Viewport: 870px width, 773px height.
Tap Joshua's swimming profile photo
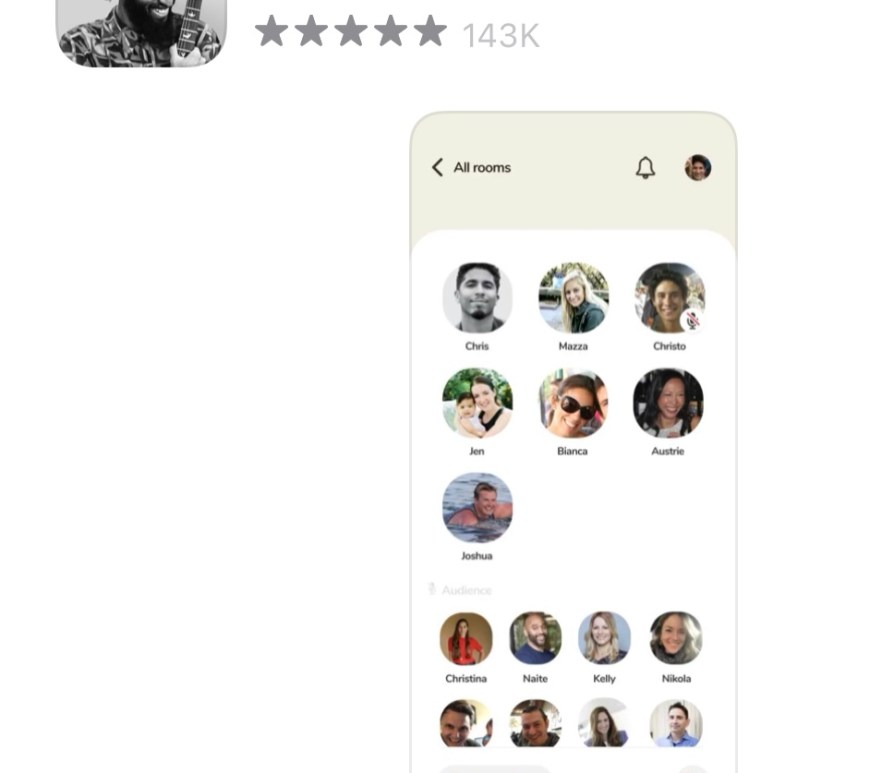point(477,508)
